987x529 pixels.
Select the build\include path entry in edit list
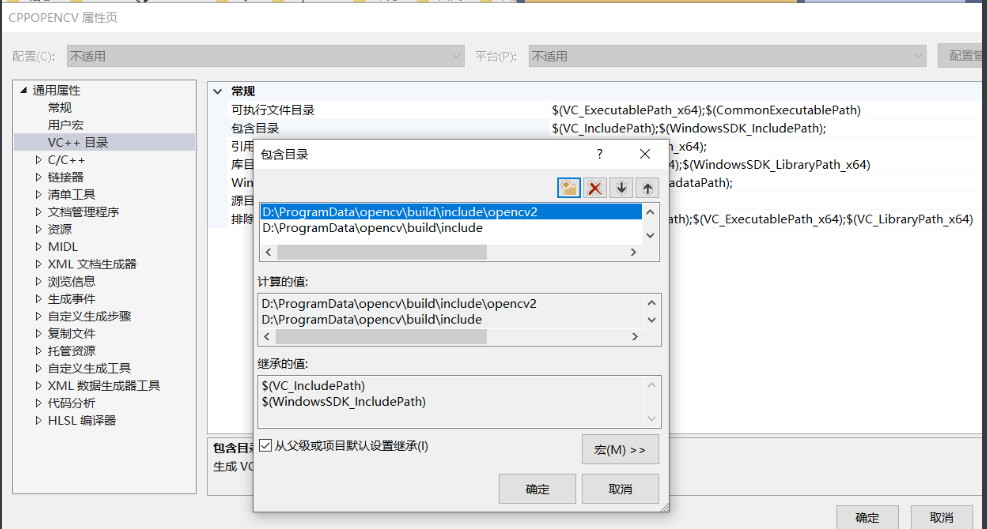point(451,228)
